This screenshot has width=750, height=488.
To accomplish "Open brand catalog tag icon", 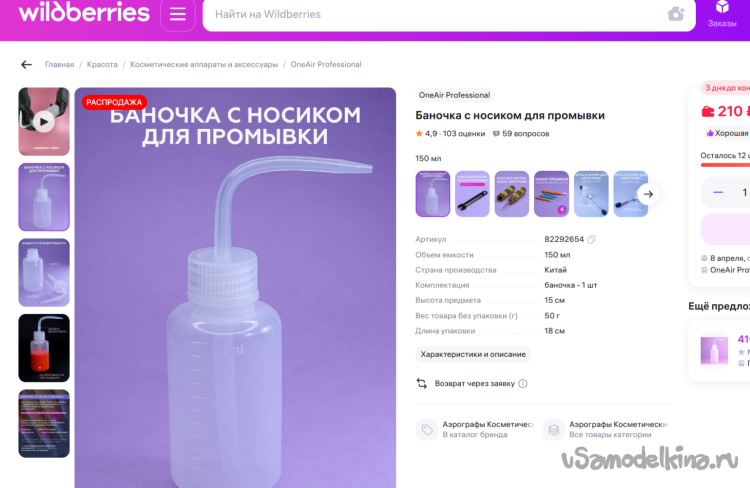I will [x=427, y=430].
